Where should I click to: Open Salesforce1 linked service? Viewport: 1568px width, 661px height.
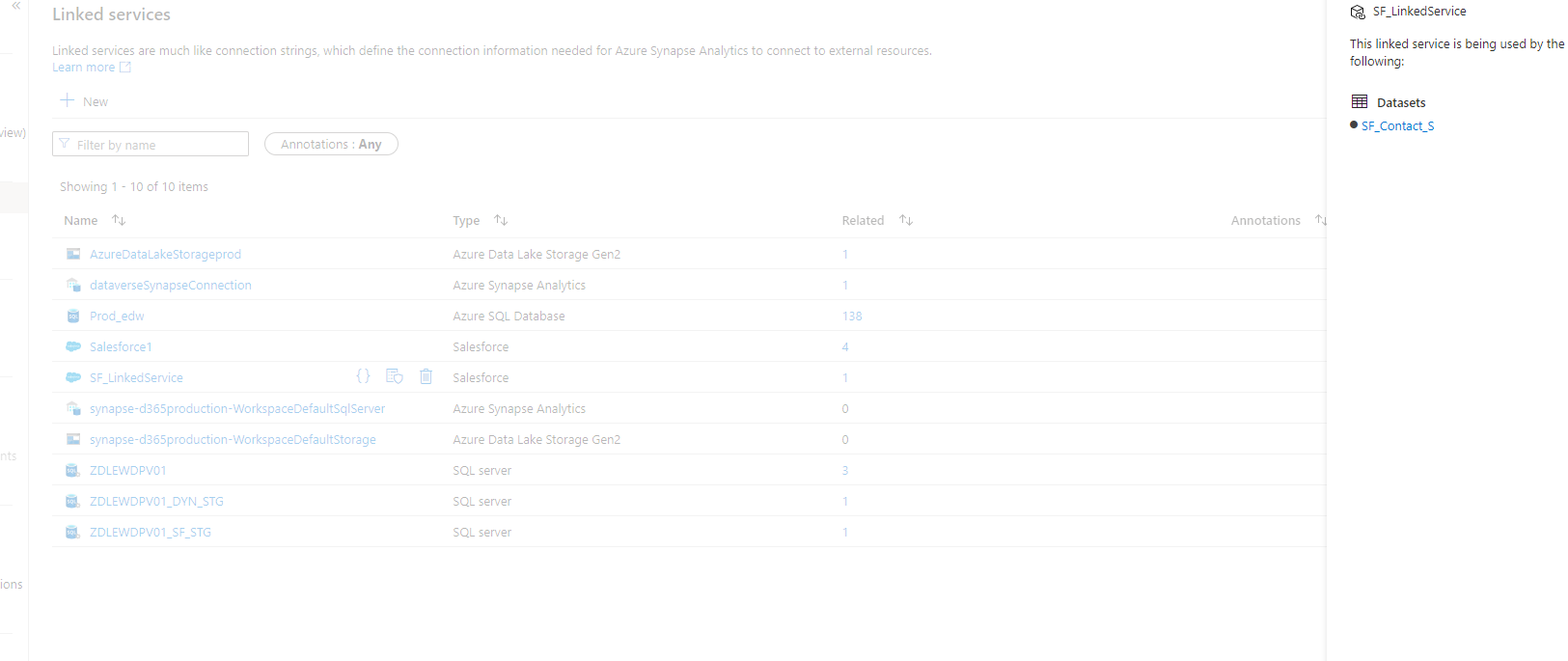pyautogui.click(x=121, y=346)
